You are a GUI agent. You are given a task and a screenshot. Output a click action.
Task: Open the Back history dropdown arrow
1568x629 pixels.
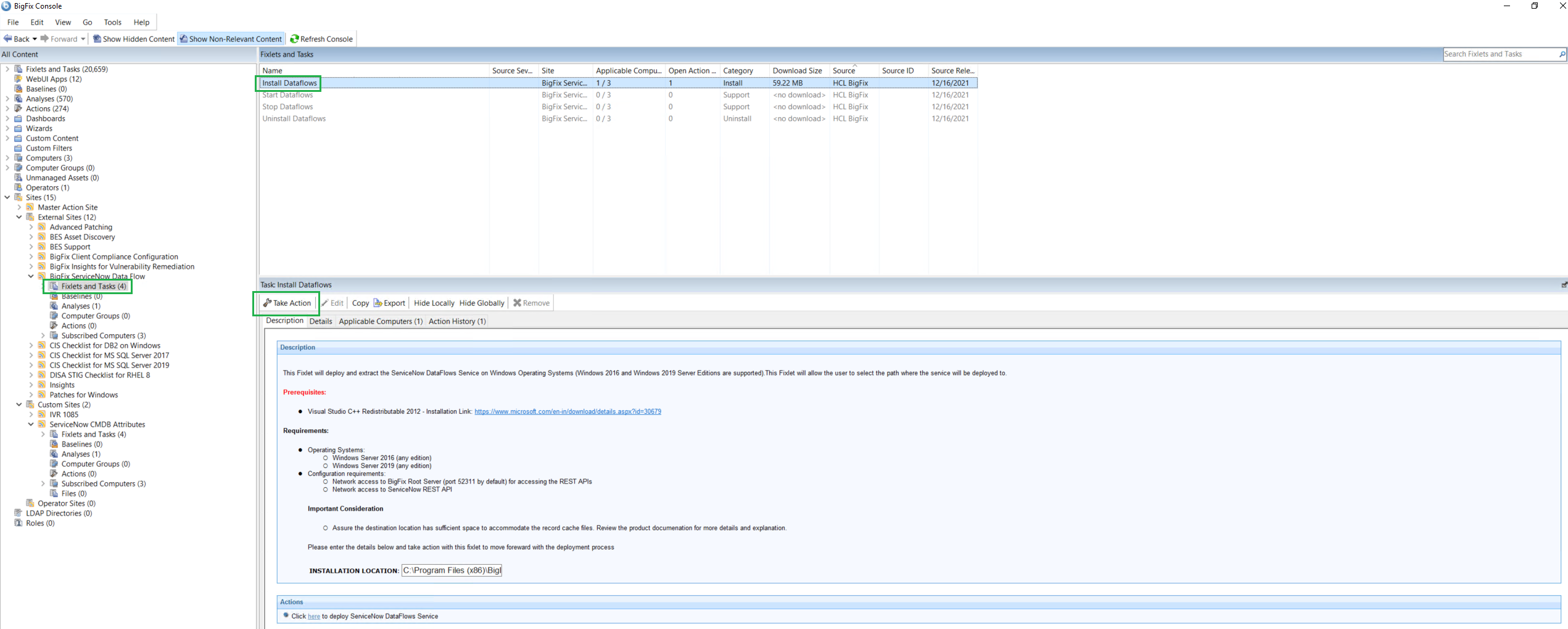tap(35, 39)
